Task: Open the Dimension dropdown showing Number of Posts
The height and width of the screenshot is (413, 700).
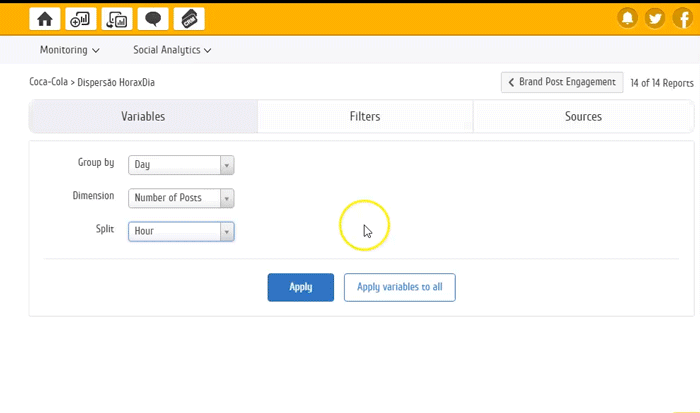Action: 181,198
